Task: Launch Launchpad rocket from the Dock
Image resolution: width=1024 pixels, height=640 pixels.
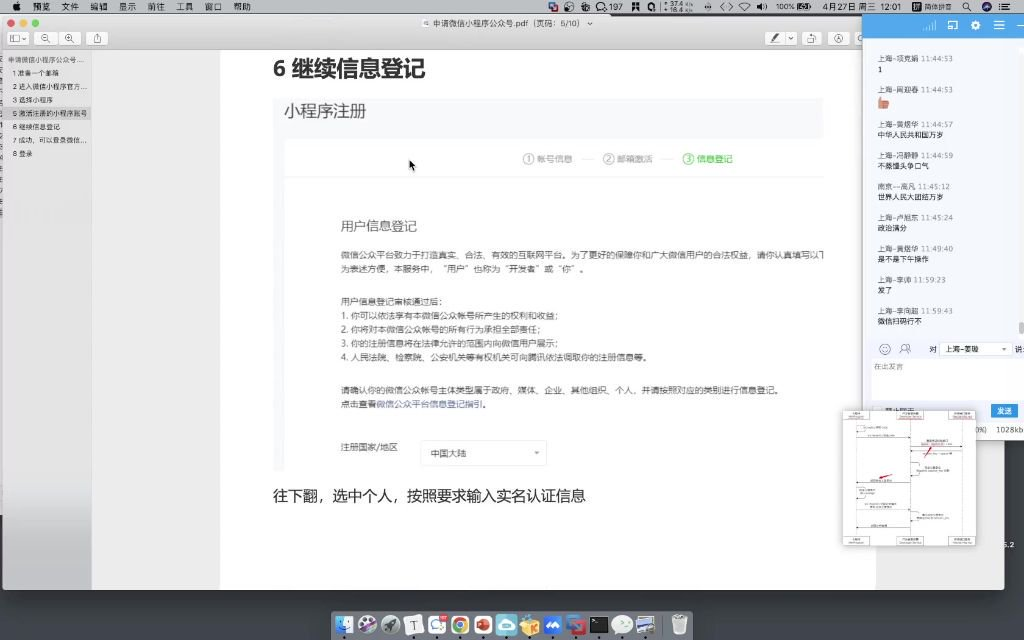Action: pos(391,625)
